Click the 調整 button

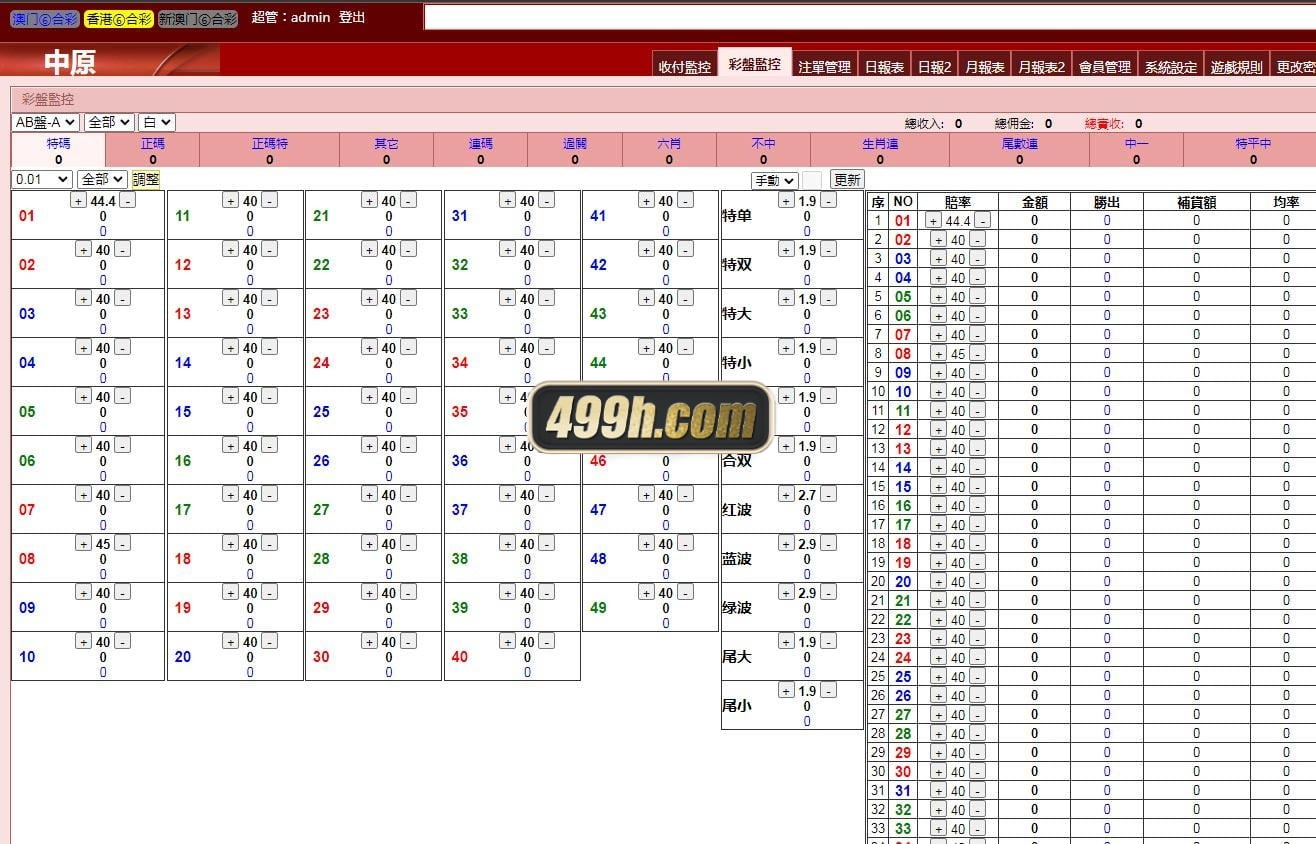click(x=146, y=179)
